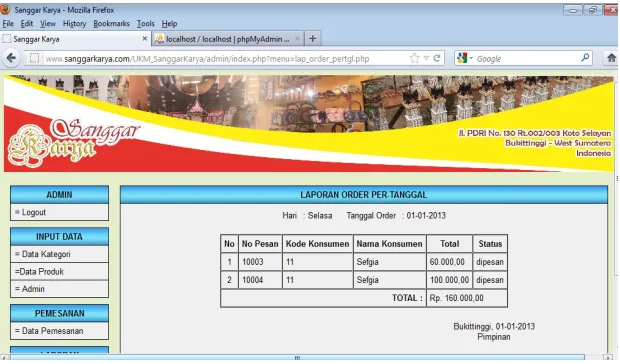Screen dimensions: 620x364
Task: Minimize the Firefox window
Action: [573, 9]
